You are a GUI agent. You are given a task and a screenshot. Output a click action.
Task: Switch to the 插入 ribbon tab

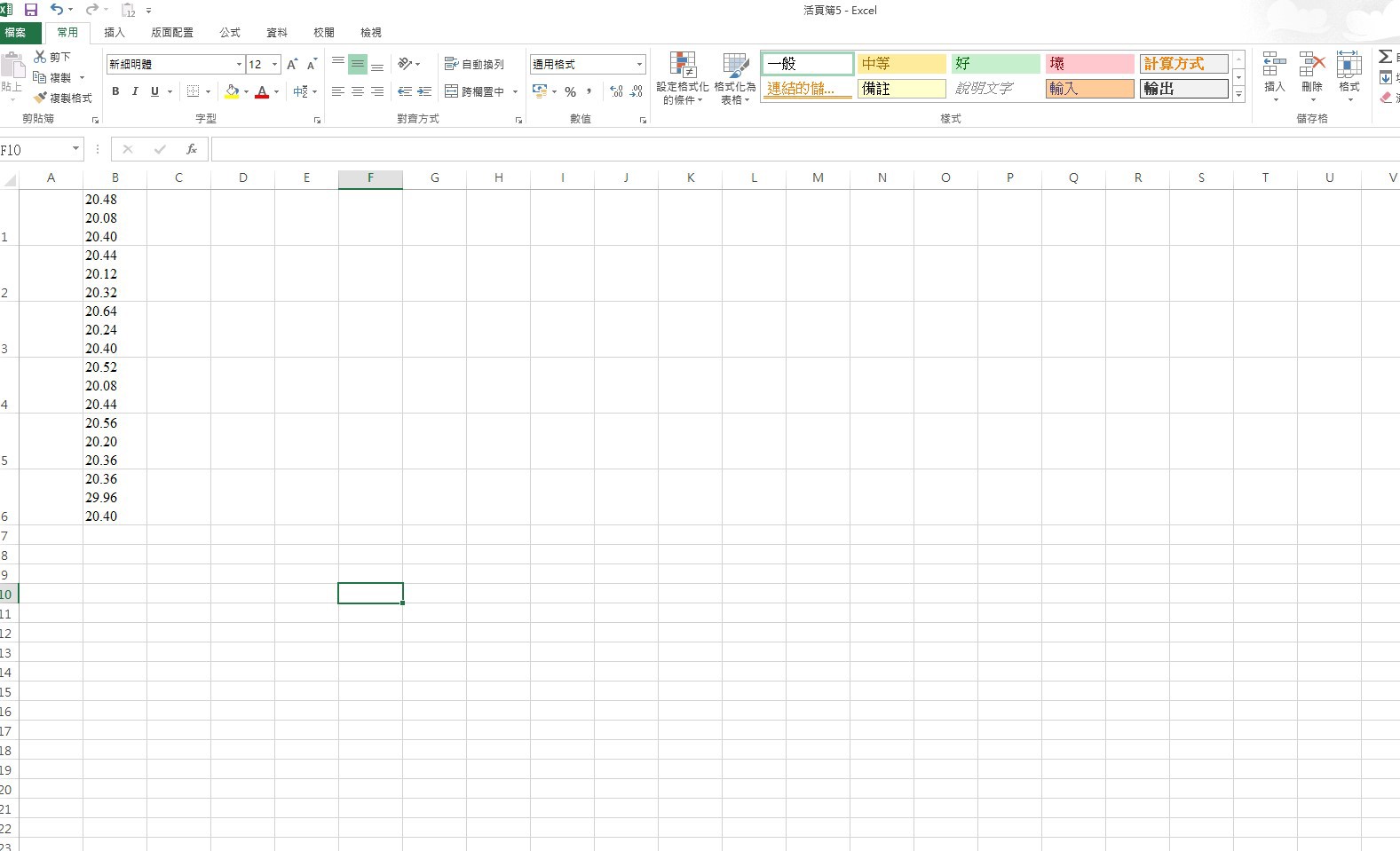click(x=115, y=32)
